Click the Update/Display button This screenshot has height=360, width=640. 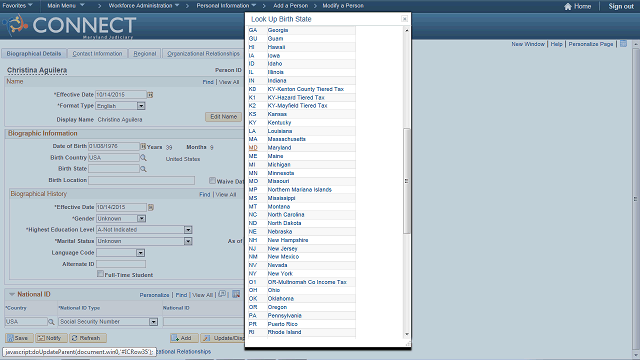223,338
